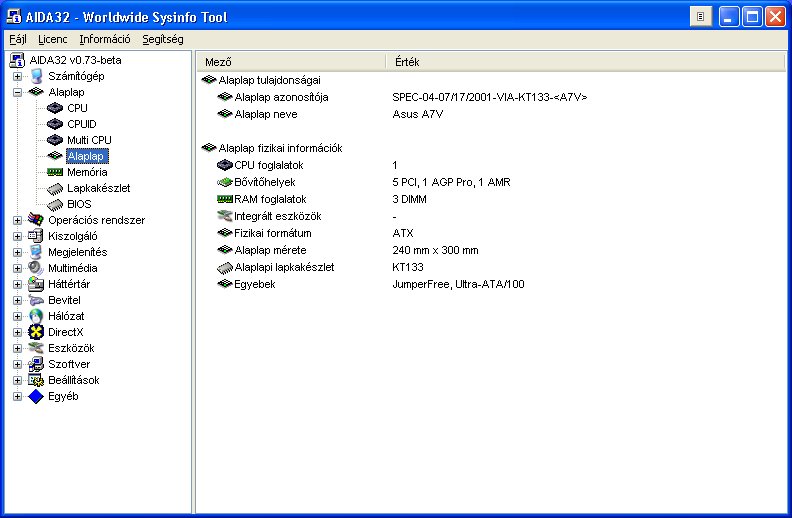Viewport: 792px width, 518px height.
Task: Open the Fájl menu
Action: click(x=18, y=39)
